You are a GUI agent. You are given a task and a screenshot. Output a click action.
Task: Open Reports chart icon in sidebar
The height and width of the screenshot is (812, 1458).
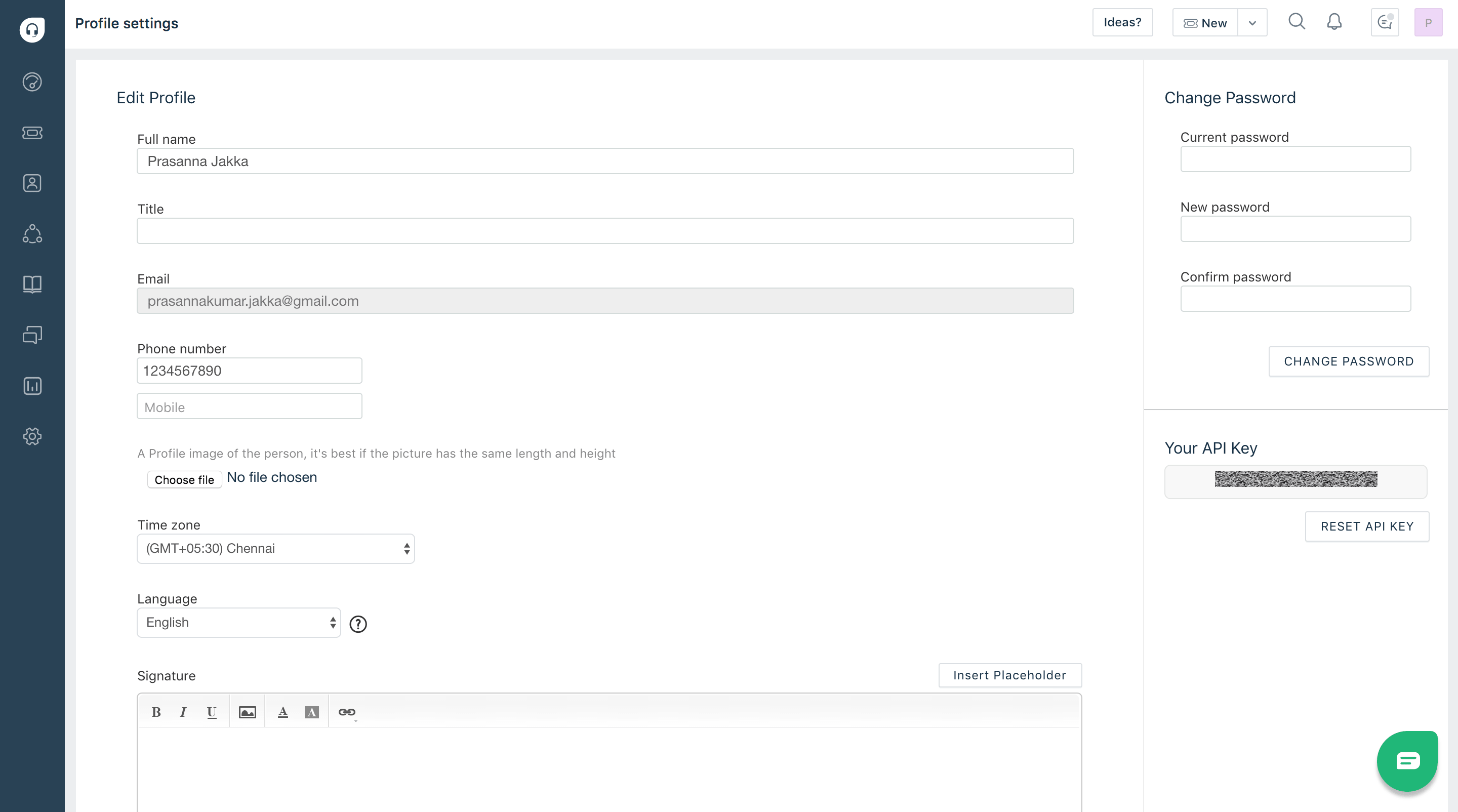[x=32, y=386]
